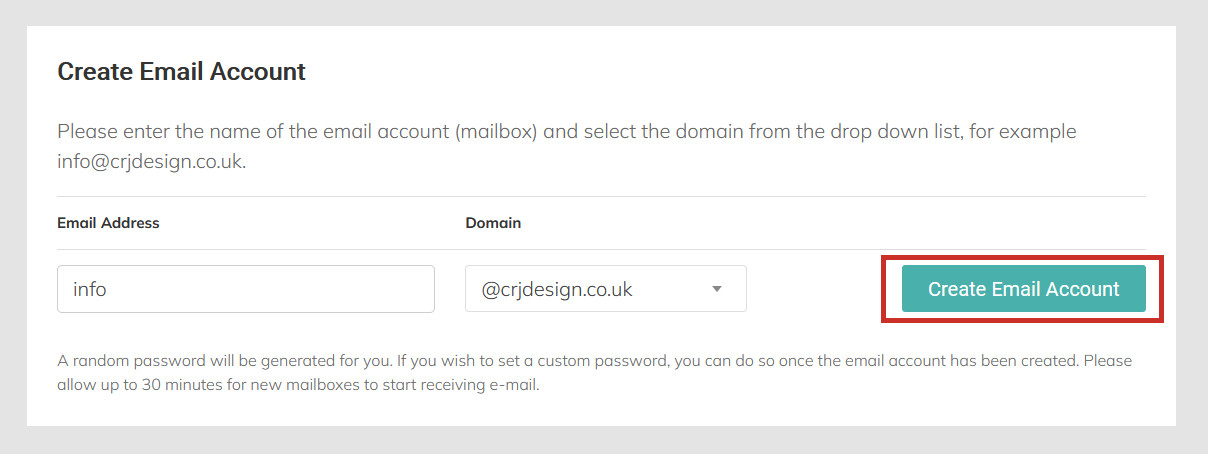Image resolution: width=1208 pixels, height=454 pixels.
Task: Select the @crjdesign.co.uk domain combo box
Action: [606, 289]
